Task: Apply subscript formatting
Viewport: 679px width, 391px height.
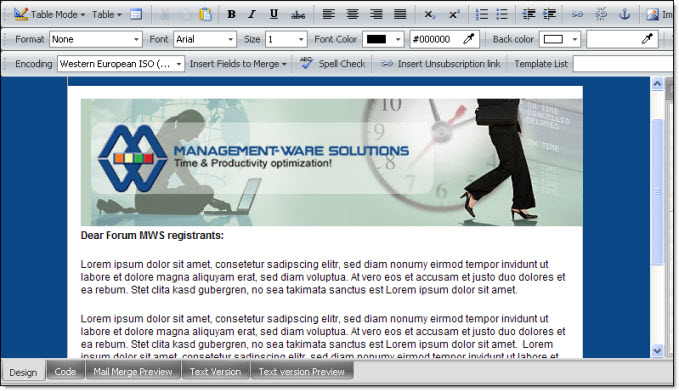Action: 429,14
